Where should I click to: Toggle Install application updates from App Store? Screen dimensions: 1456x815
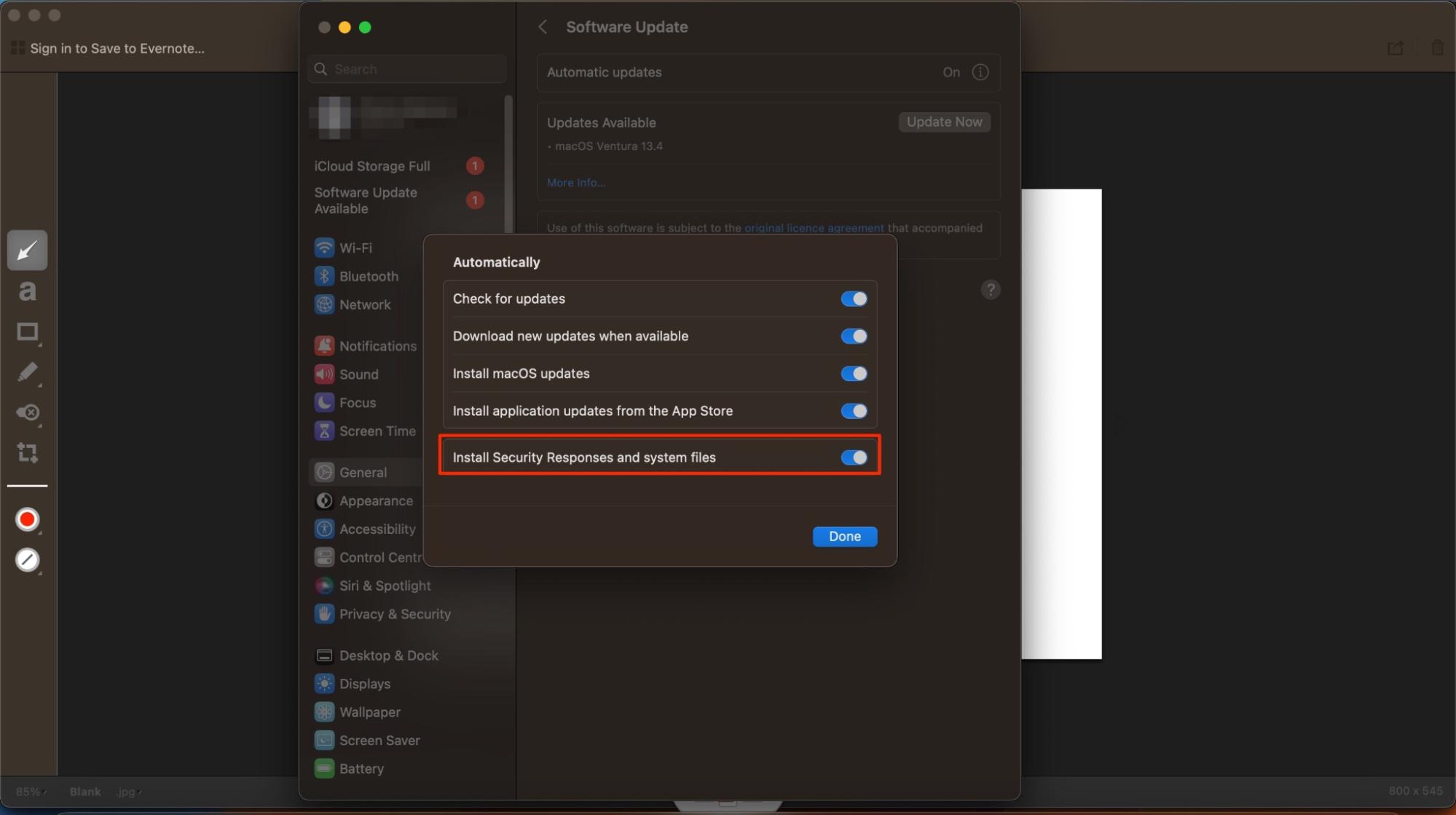coord(854,412)
